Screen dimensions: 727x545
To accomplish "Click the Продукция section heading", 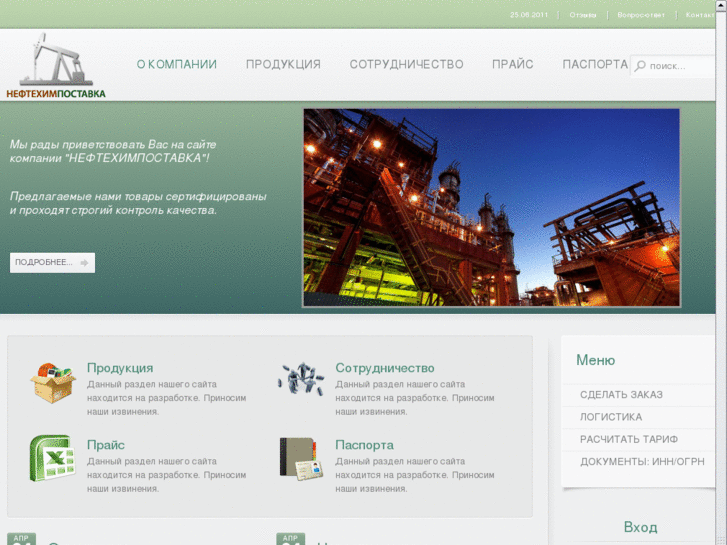I will tap(120, 368).
